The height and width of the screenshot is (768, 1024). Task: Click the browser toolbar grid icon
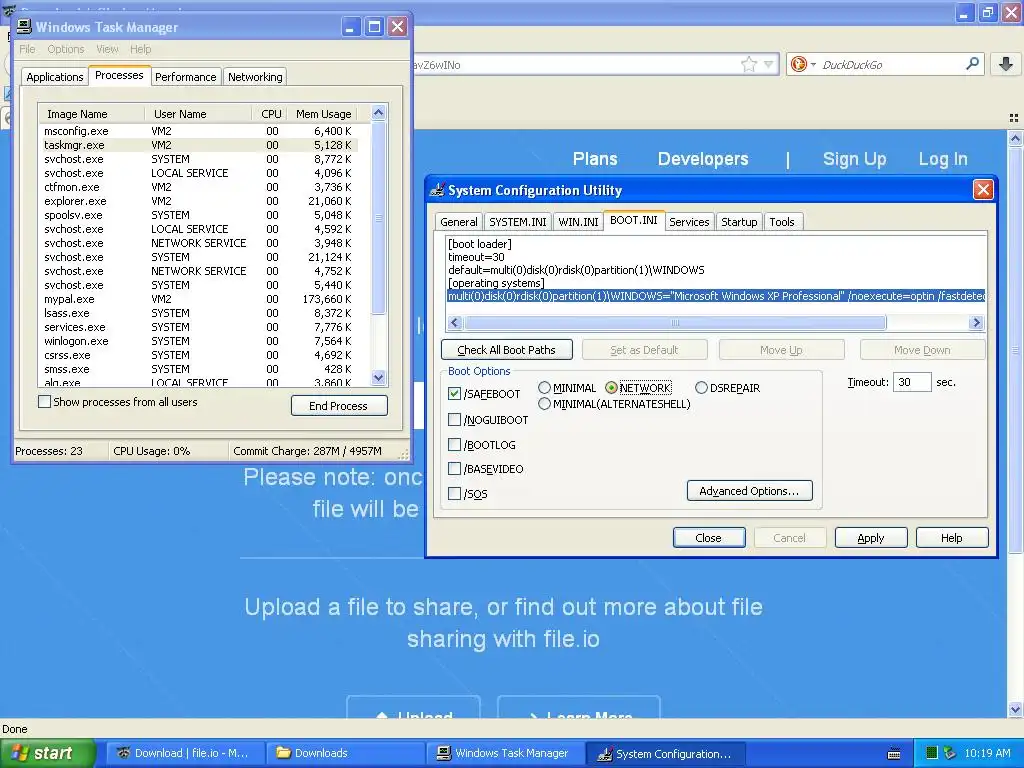[1014, 118]
